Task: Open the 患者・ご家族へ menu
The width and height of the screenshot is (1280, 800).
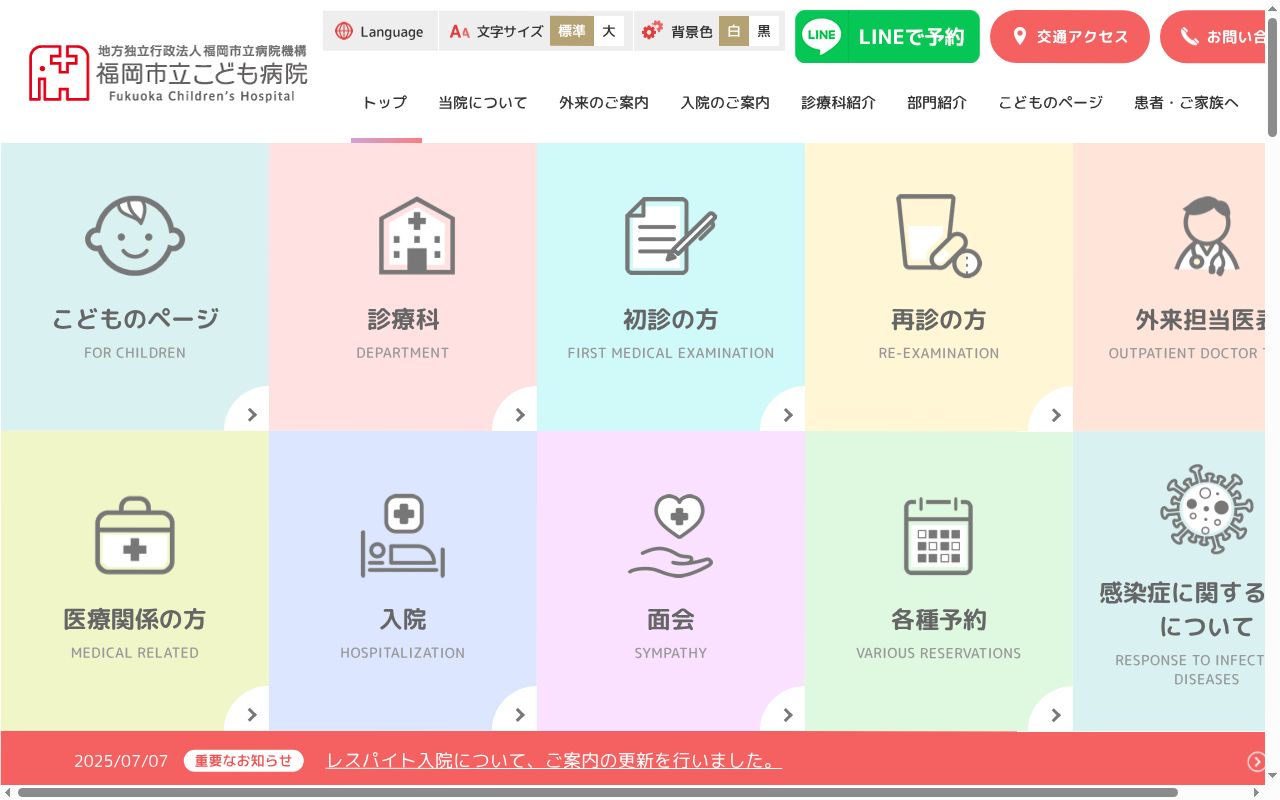Action: (x=1186, y=102)
